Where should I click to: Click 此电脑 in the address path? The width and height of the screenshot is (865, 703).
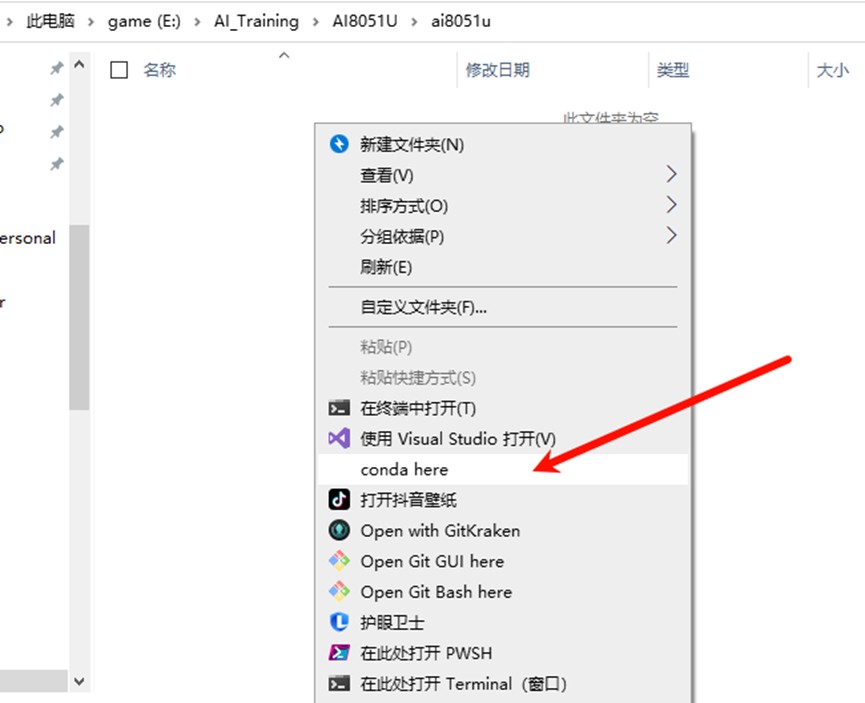pyautogui.click(x=50, y=21)
